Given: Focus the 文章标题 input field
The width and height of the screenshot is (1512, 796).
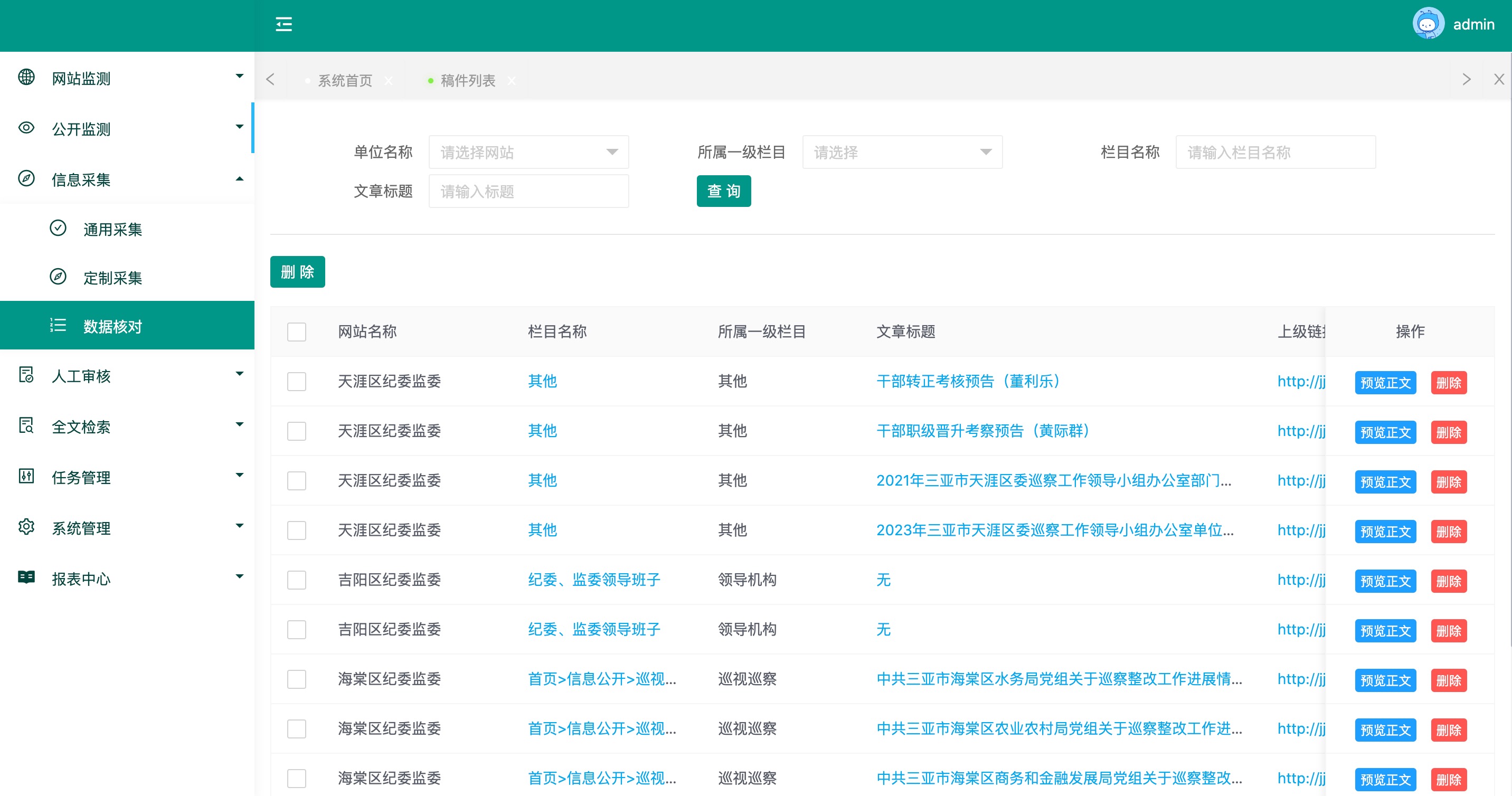Looking at the screenshot, I should 528,191.
